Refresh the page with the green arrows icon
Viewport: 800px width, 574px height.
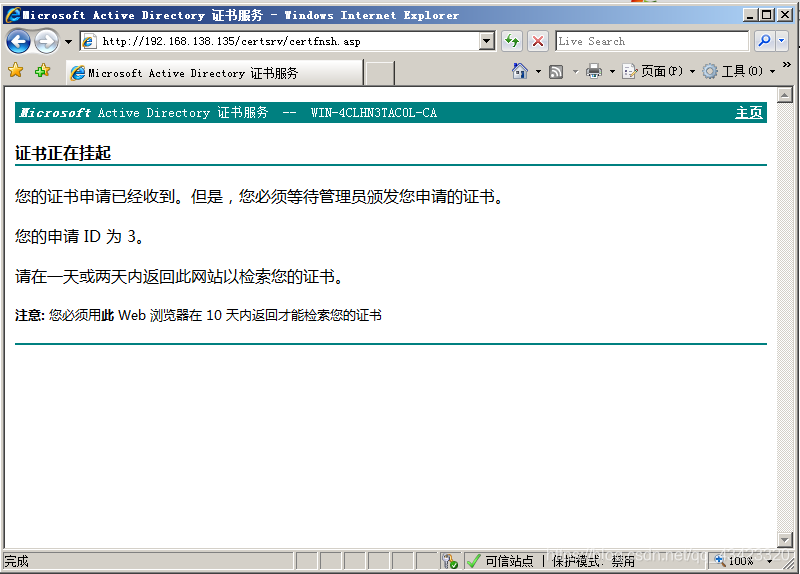pyautogui.click(x=512, y=41)
